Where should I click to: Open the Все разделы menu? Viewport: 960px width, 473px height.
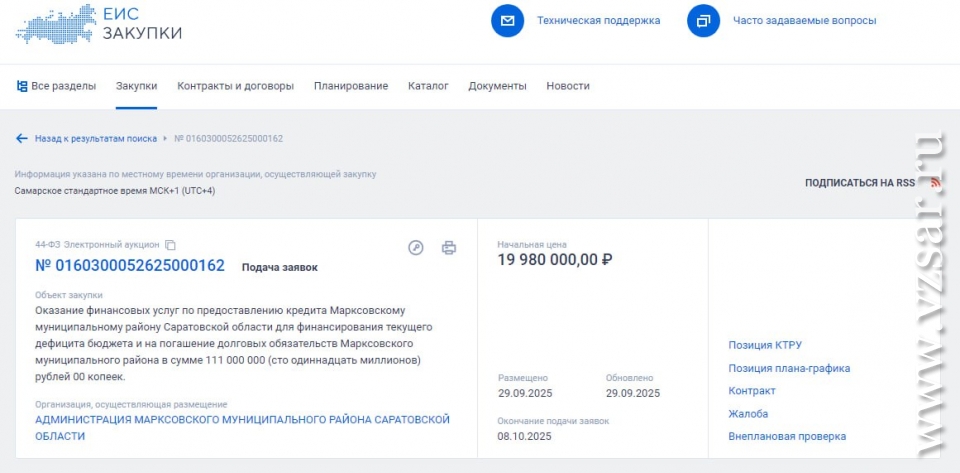coord(56,86)
